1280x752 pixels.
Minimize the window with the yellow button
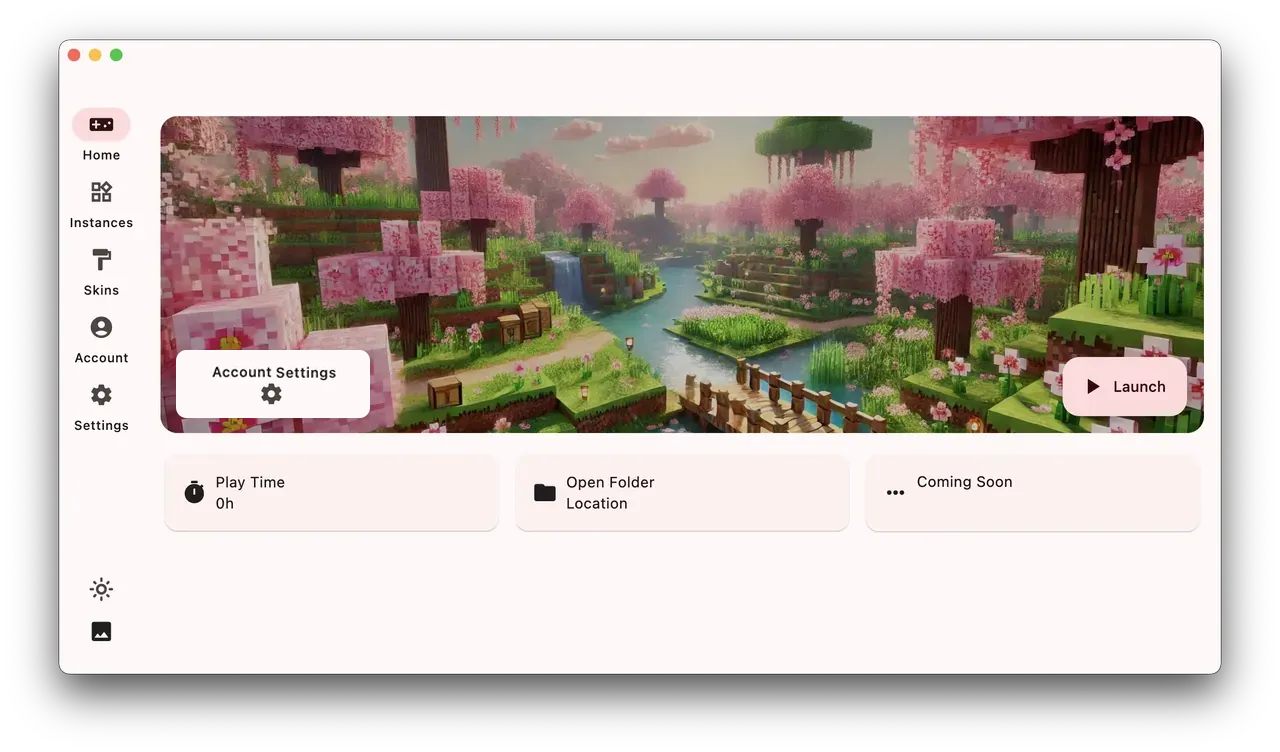(x=95, y=55)
